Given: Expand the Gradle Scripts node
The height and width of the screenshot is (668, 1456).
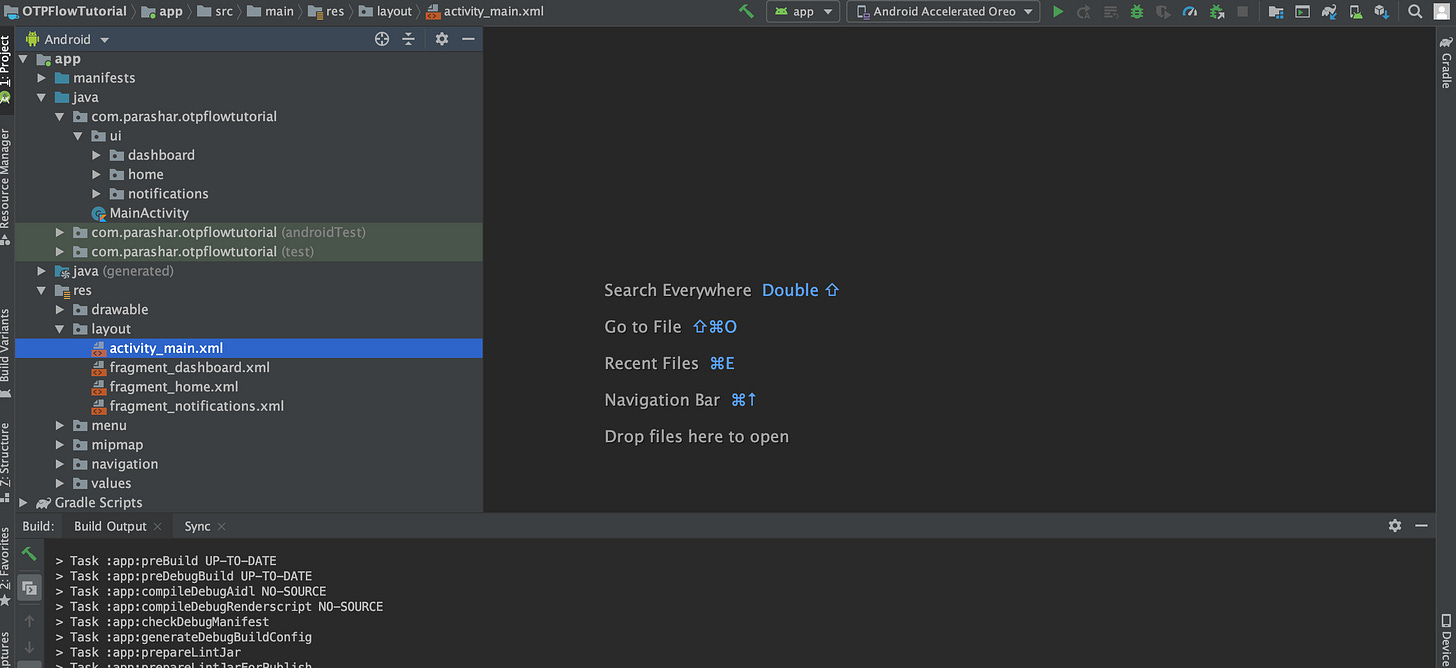Looking at the screenshot, I should pos(23,502).
